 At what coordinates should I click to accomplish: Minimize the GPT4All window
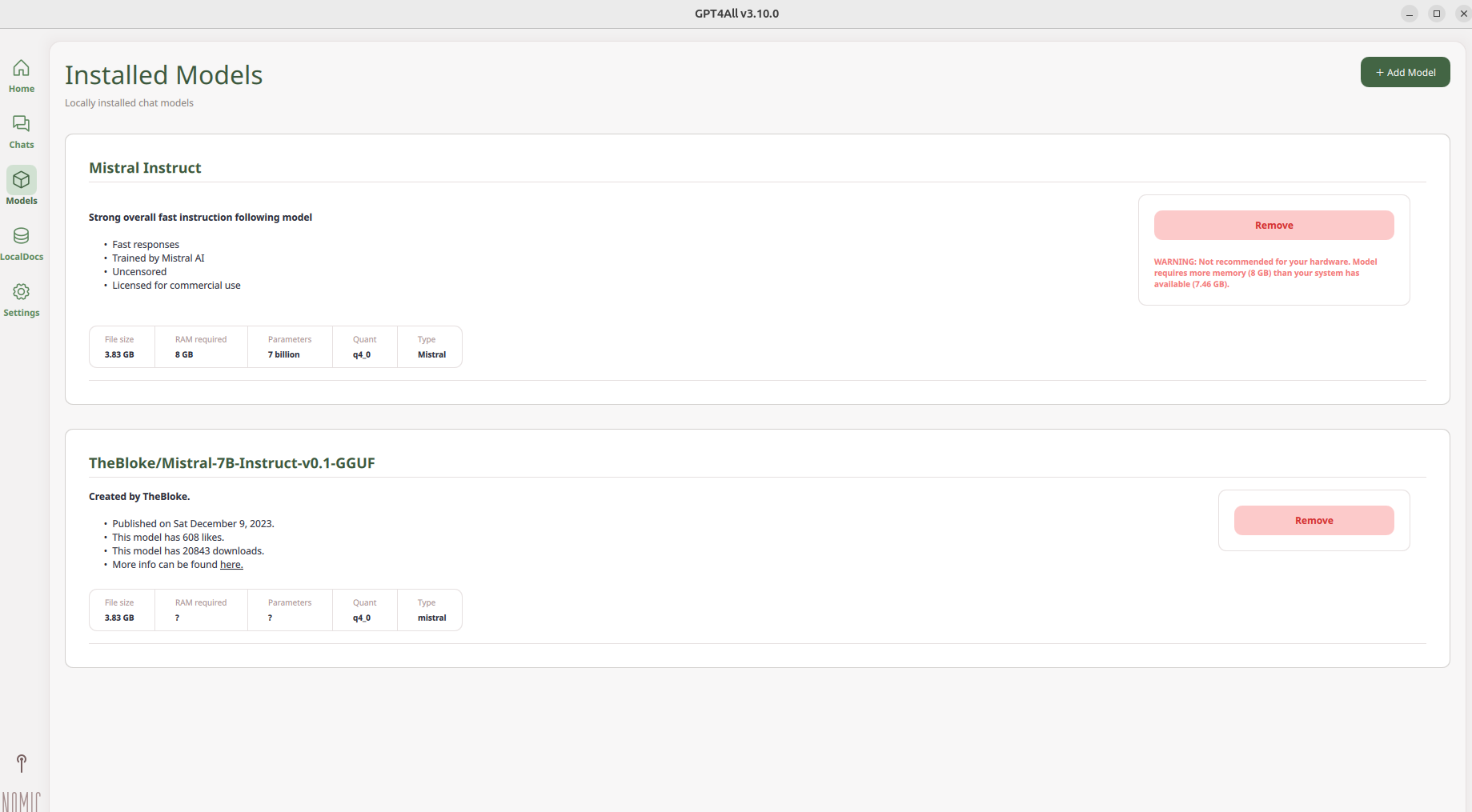(1410, 14)
